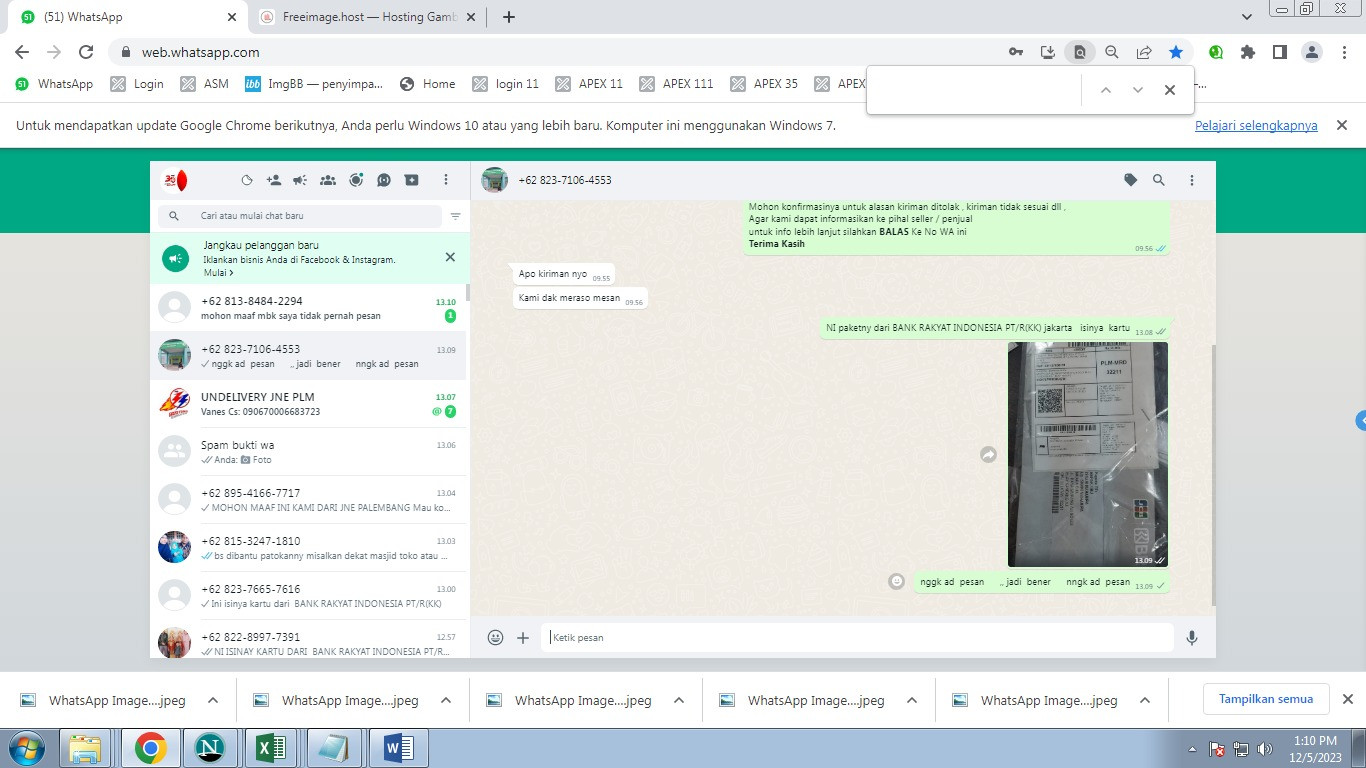
Task: Open the ImgBB bookmark
Action: [x=314, y=84]
